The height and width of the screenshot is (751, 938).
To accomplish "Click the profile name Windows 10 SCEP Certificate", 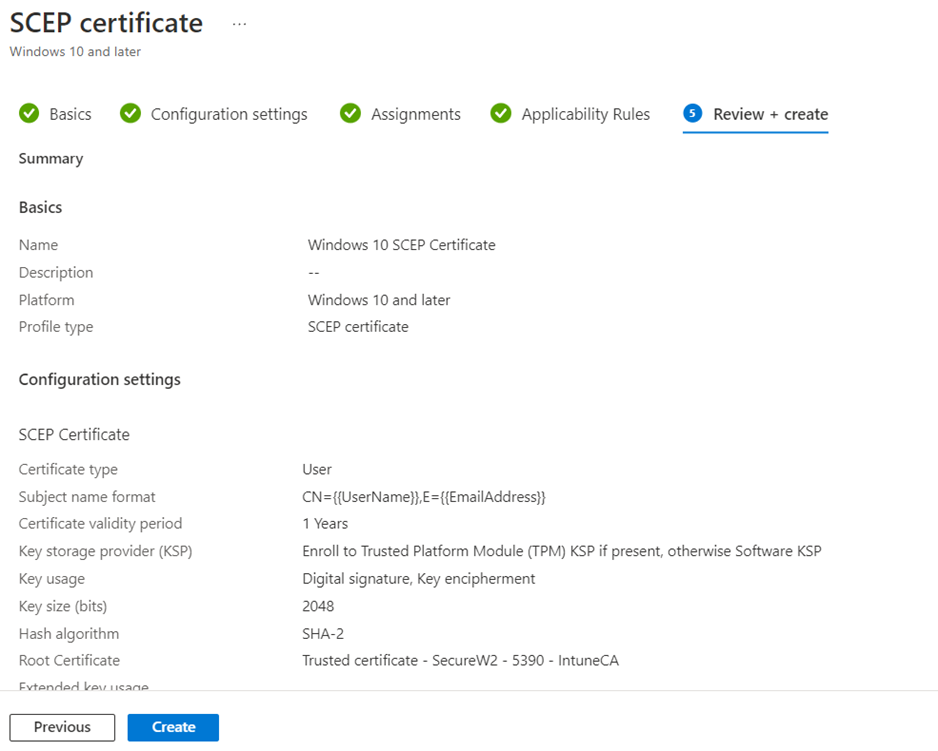I will point(401,245).
